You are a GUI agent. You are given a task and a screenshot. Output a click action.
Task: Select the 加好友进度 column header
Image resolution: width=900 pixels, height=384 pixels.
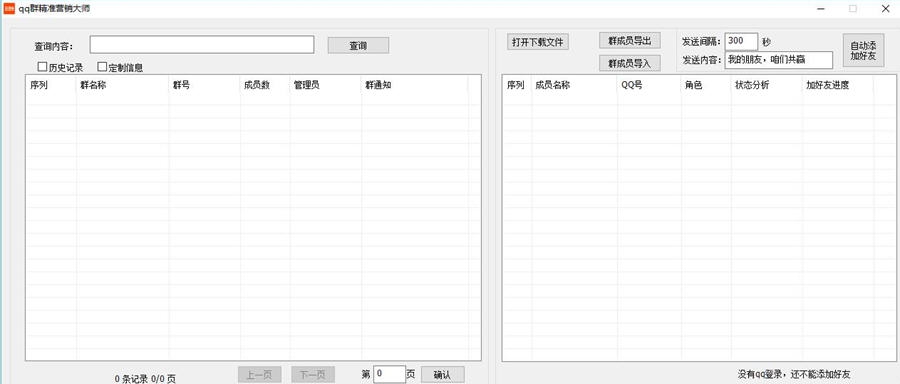pyautogui.click(x=837, y=86)
